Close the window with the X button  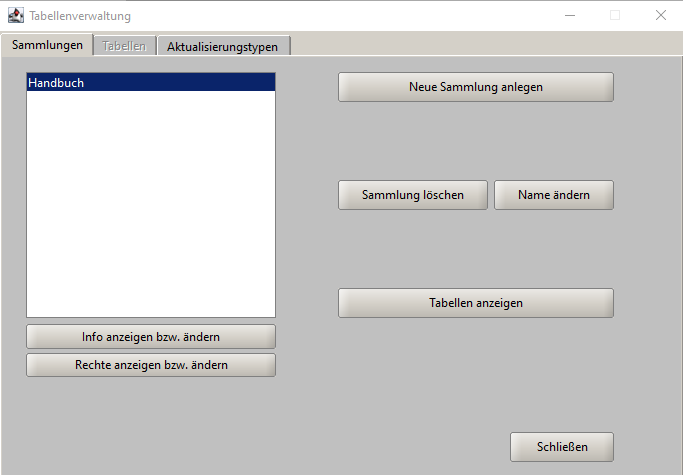tap(661, 16)
